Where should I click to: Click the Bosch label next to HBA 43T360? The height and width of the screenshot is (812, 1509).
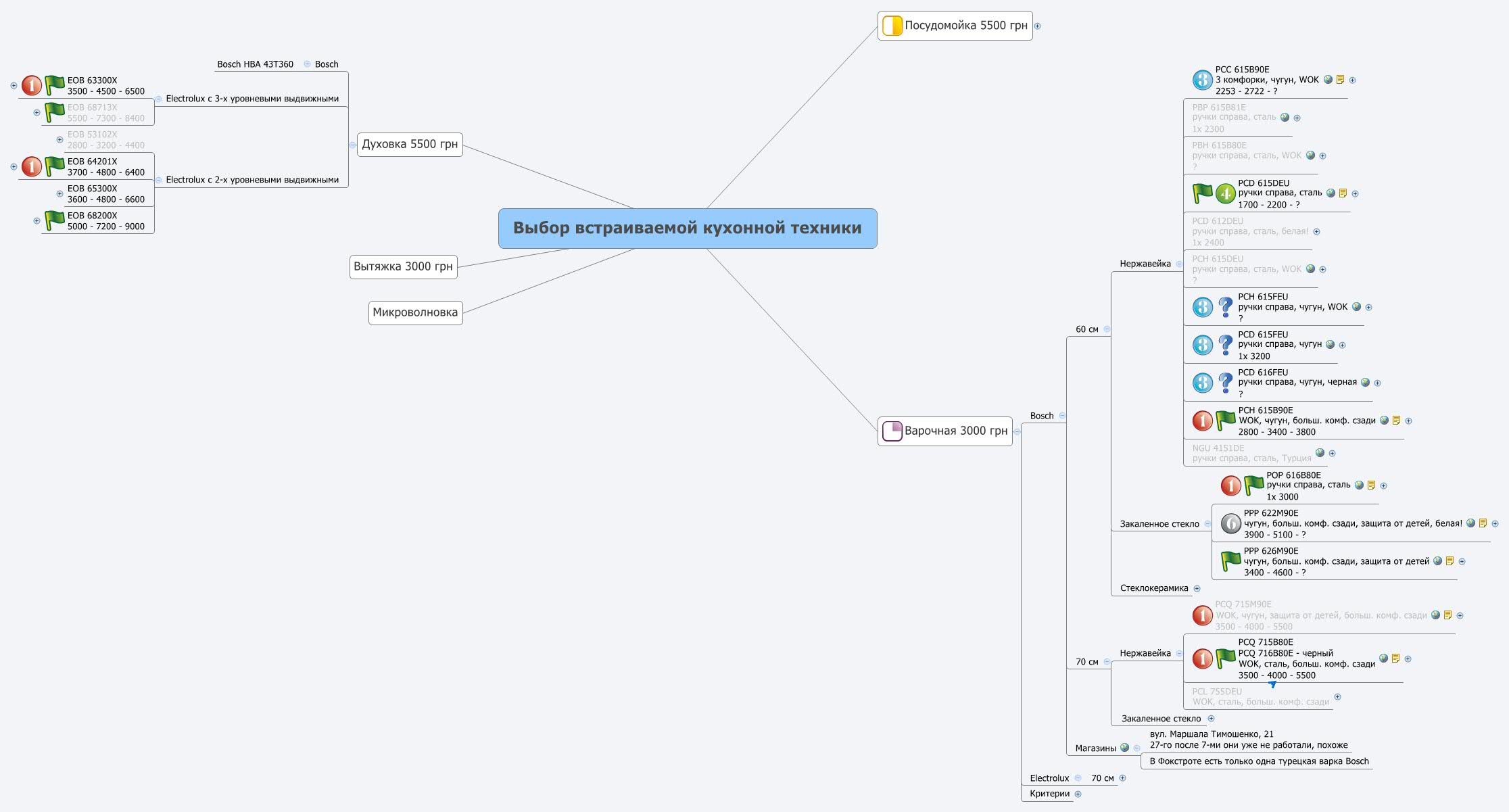click(x=327, y=64)
